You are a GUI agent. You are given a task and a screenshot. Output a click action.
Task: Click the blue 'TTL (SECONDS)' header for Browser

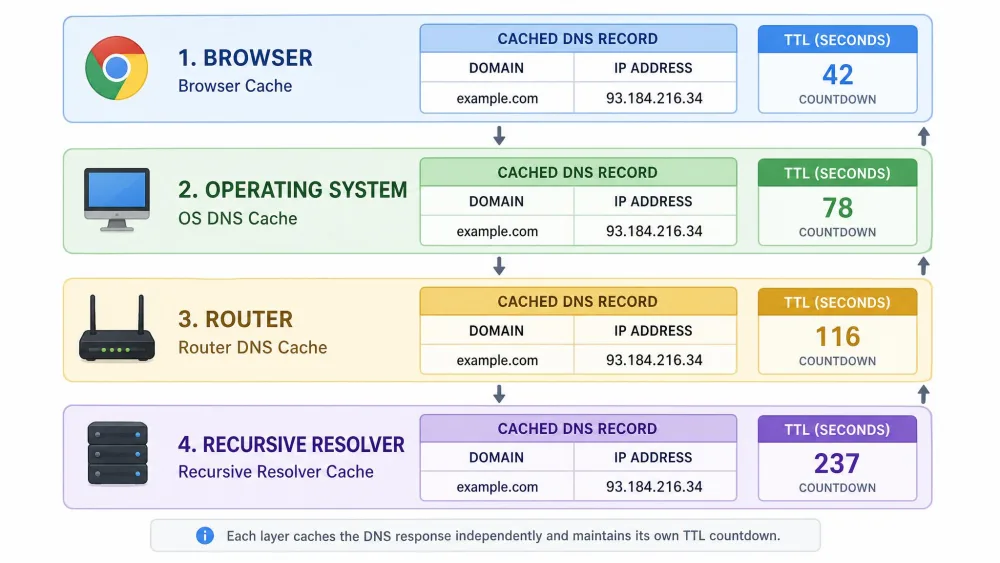837,40
